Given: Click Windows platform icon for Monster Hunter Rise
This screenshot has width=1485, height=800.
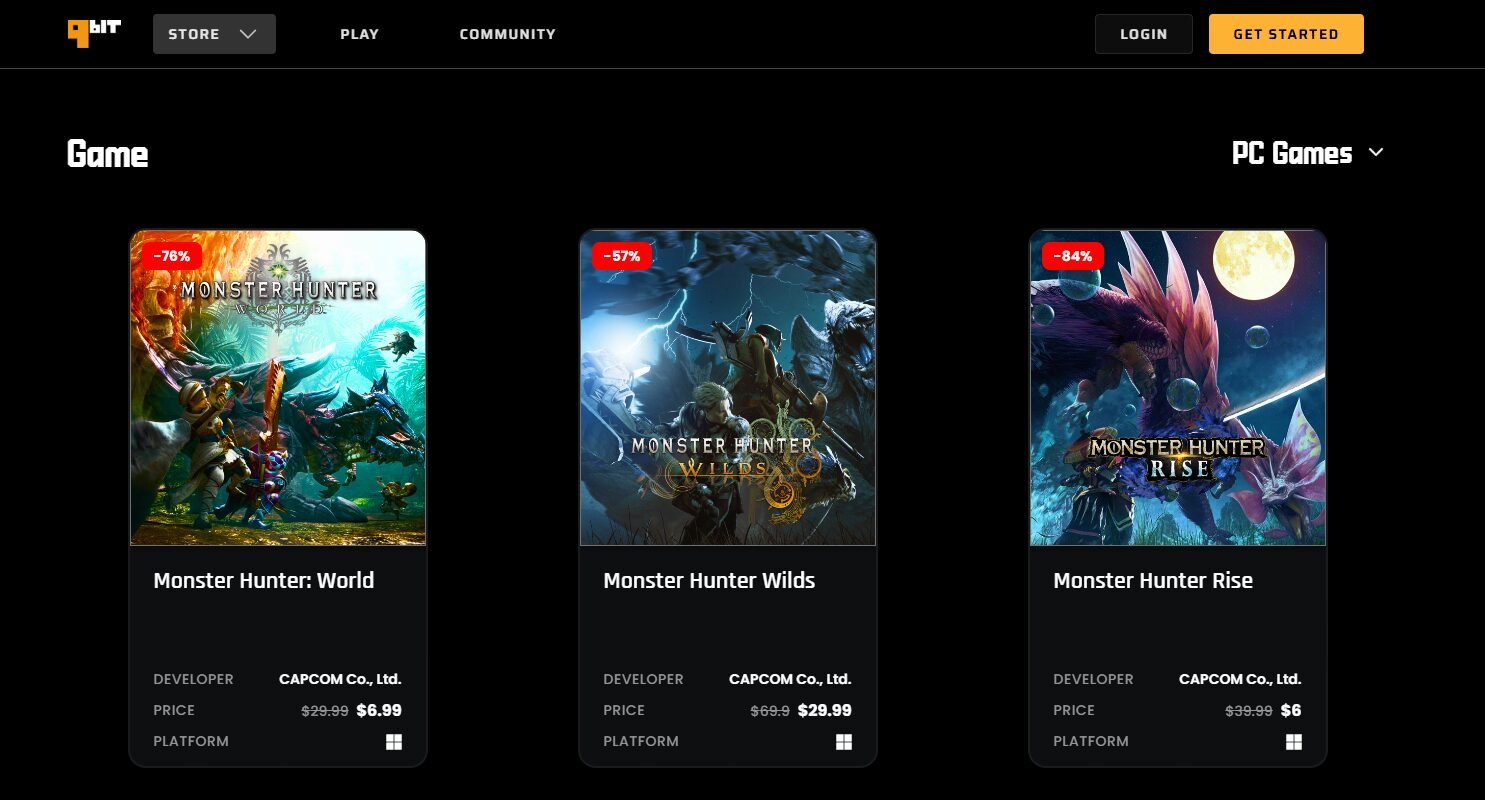Looking at the screenshot, I should coord(1294,742).
